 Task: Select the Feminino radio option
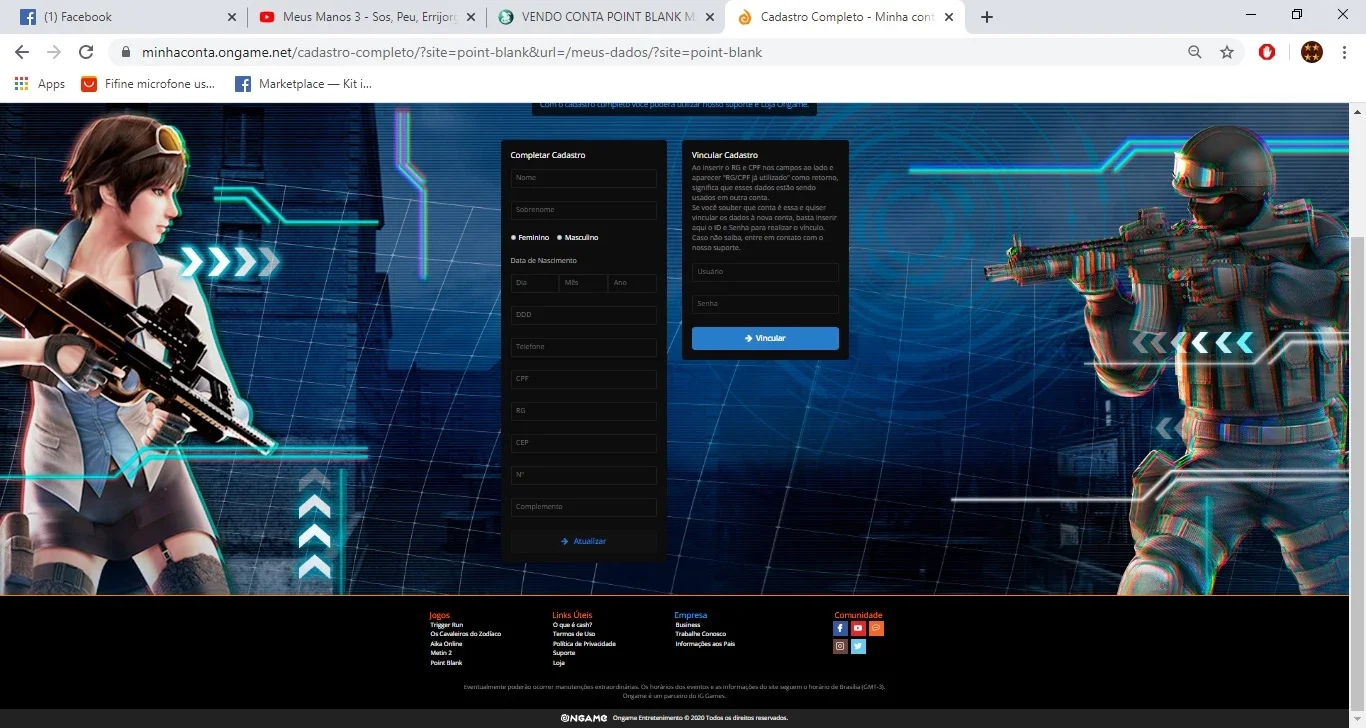530,237
